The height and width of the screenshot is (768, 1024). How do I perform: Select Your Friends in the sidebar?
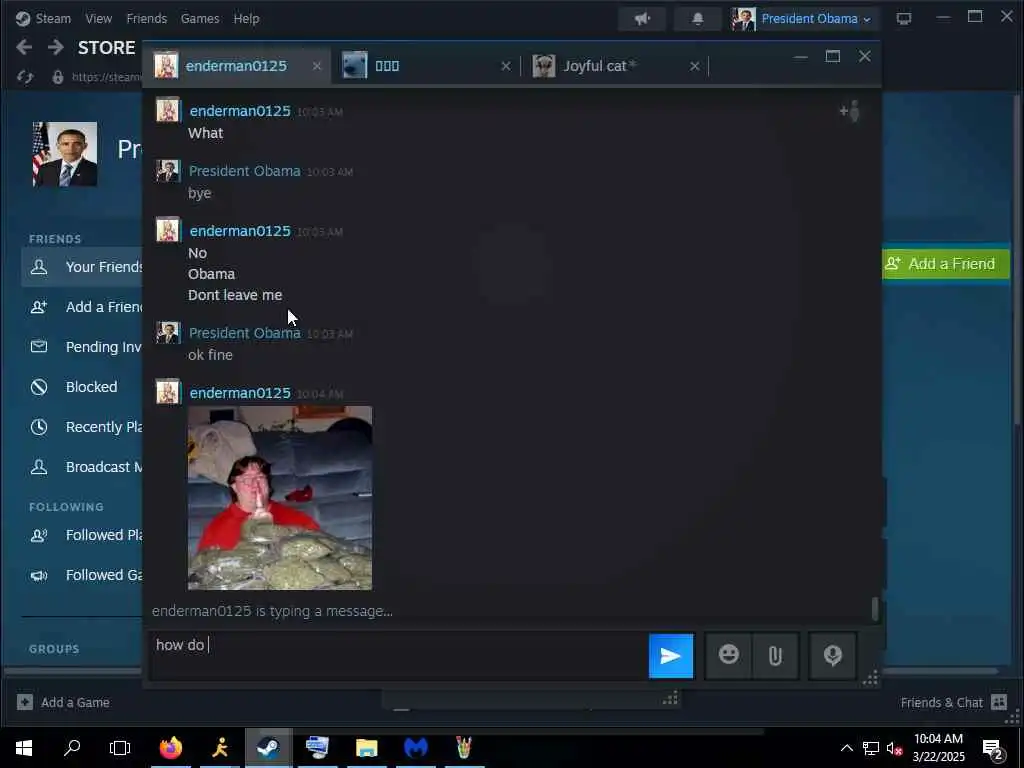click(x=83, y=267)
